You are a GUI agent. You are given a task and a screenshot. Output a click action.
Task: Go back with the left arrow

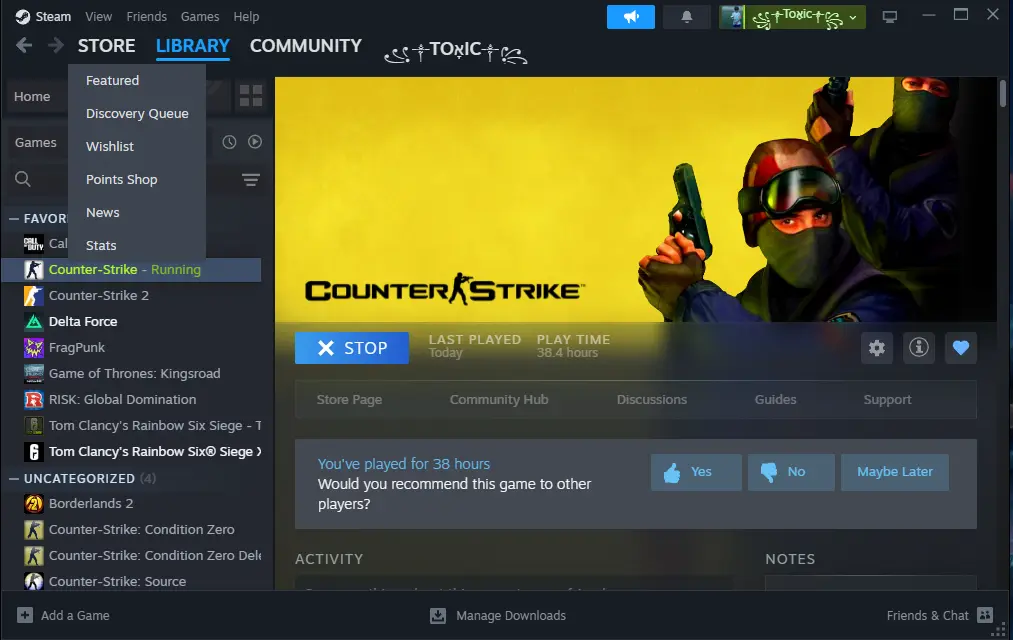24,45
